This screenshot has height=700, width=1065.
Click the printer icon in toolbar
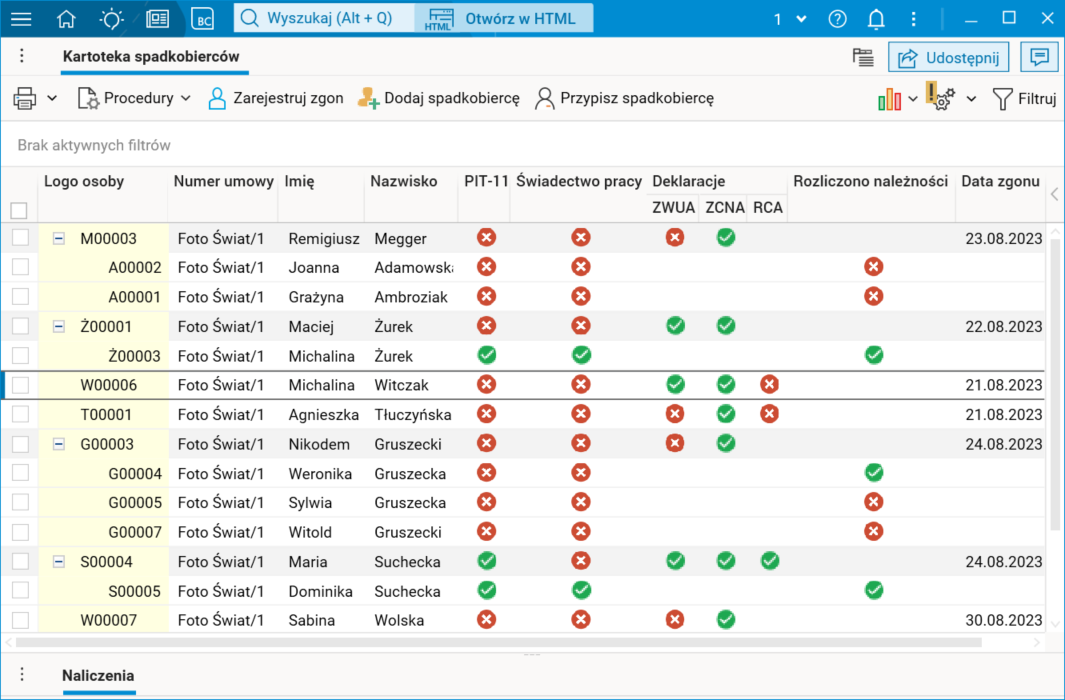coord(25,98)
